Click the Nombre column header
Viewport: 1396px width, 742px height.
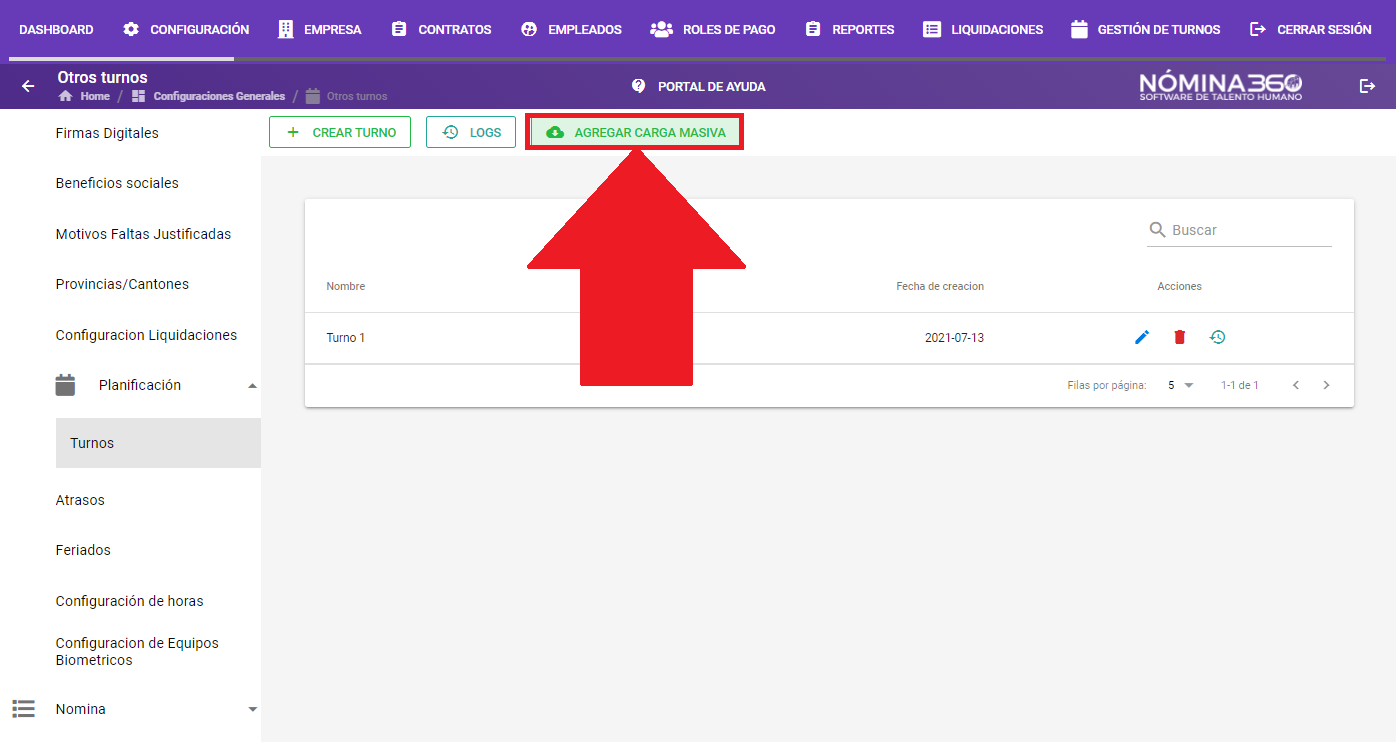coord(345,286)
